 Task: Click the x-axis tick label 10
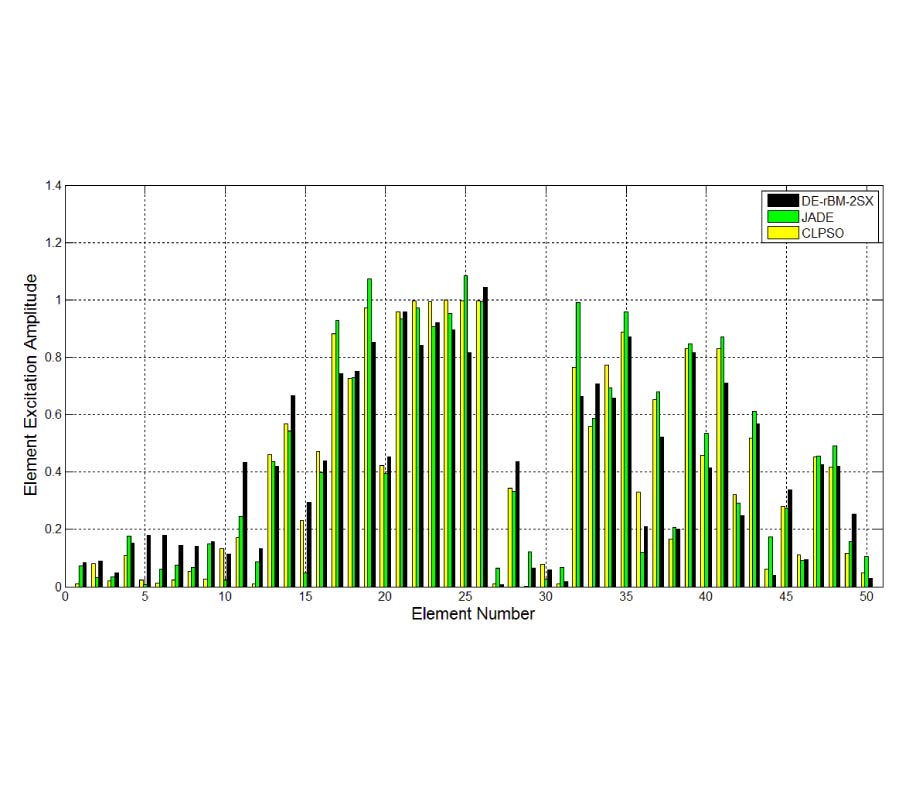tap(225, 597)
